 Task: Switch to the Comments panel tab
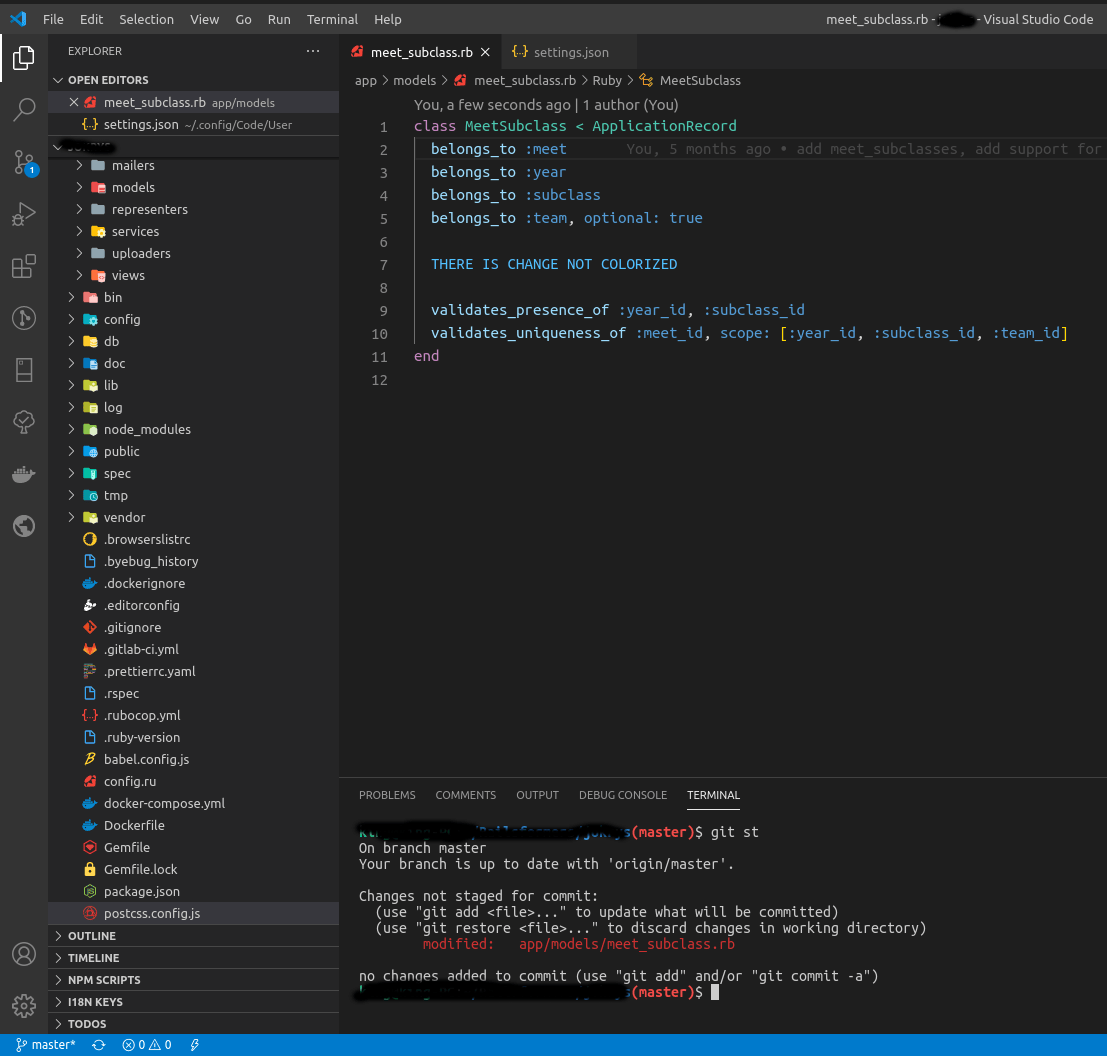pyautogui.click(x=465, y=795)
